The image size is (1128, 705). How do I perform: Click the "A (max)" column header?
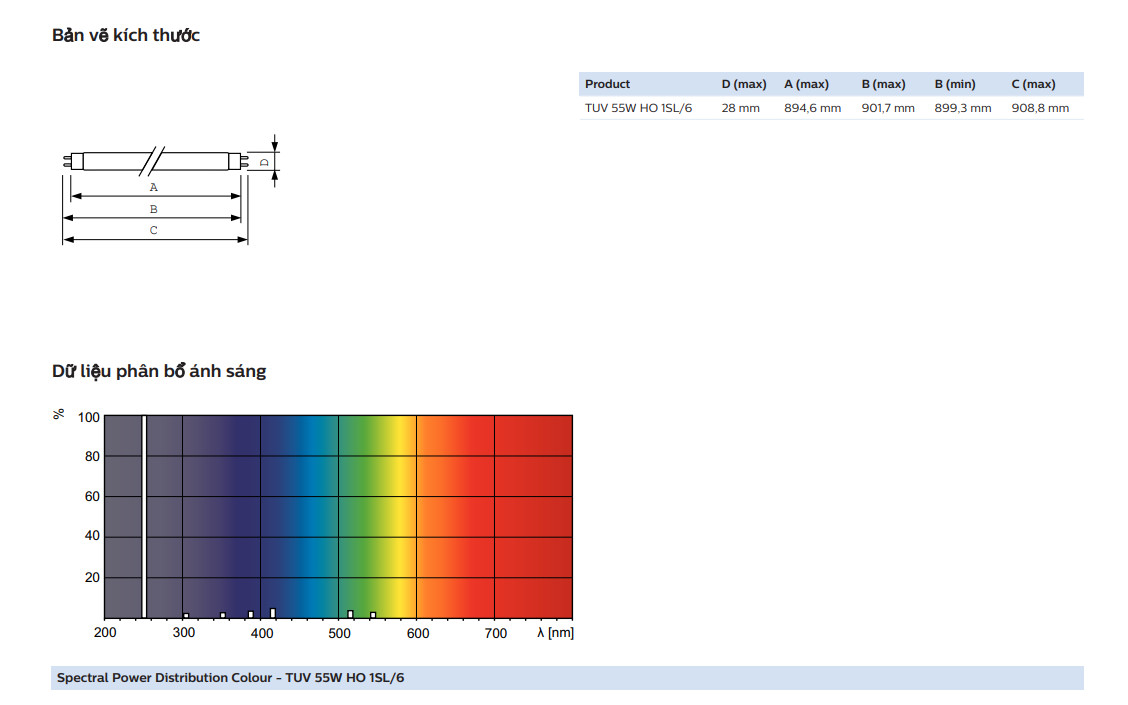(x=806, y=84)
